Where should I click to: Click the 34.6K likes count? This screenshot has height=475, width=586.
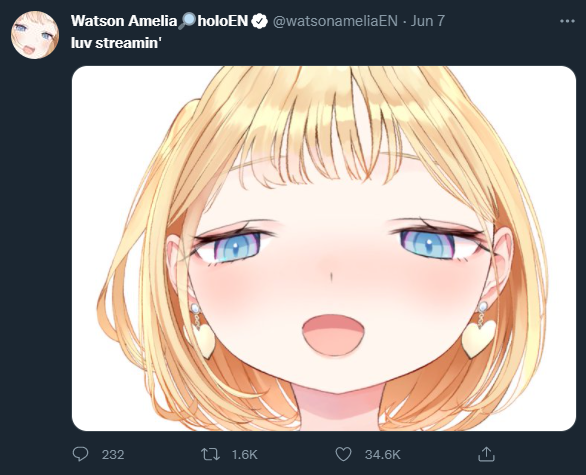(x=382, y=454)
